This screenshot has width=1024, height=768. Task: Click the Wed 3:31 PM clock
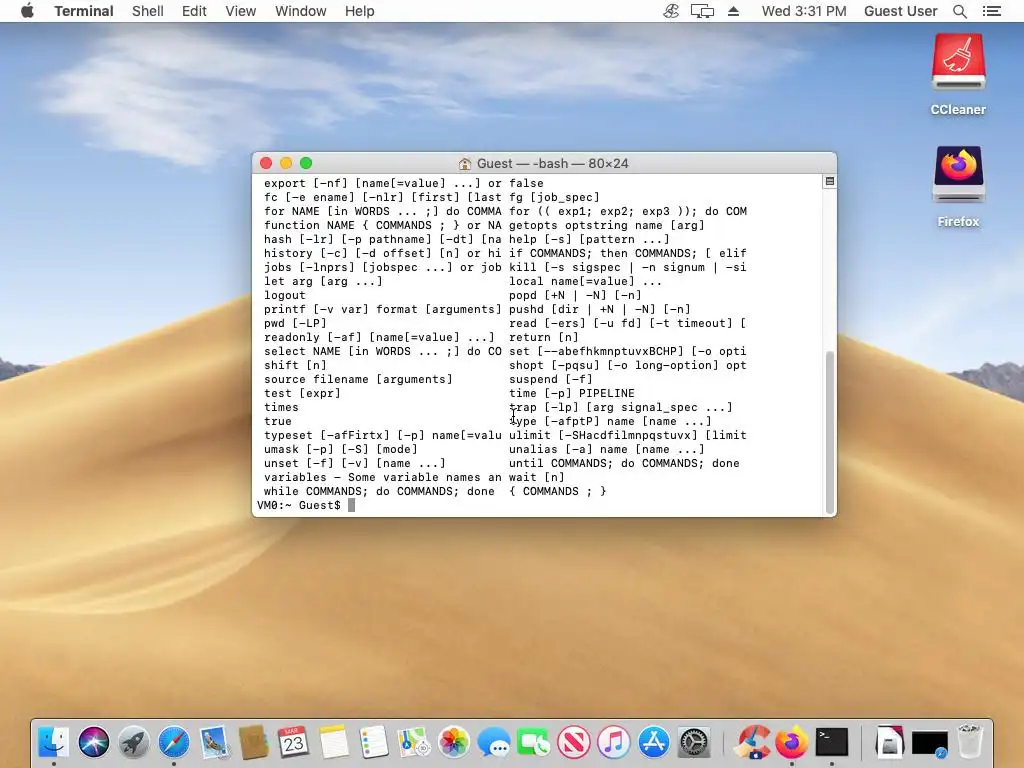point(804,11)
